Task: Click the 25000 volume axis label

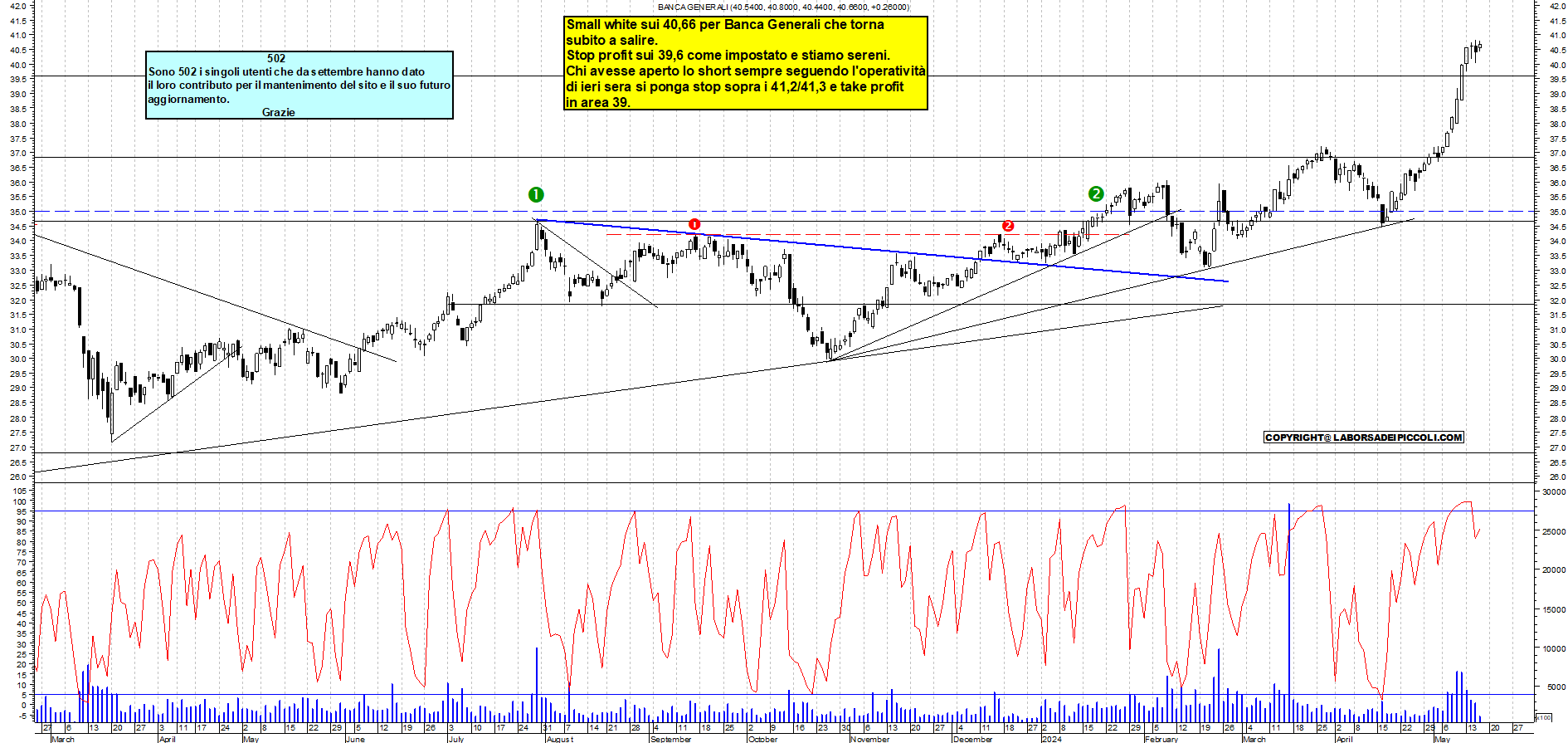Action: pos(1553,531)
